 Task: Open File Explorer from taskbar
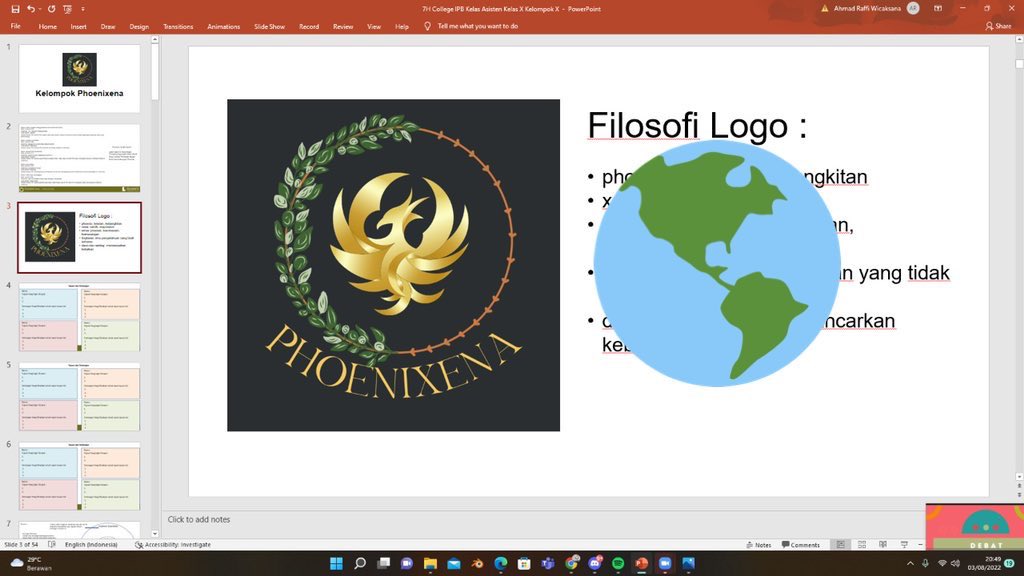pos(430,563)
